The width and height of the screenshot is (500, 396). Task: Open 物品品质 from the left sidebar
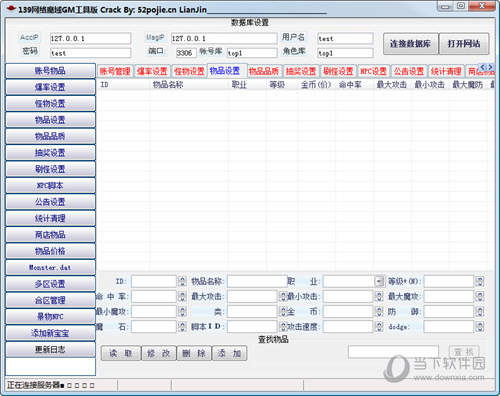coord(50,136)
